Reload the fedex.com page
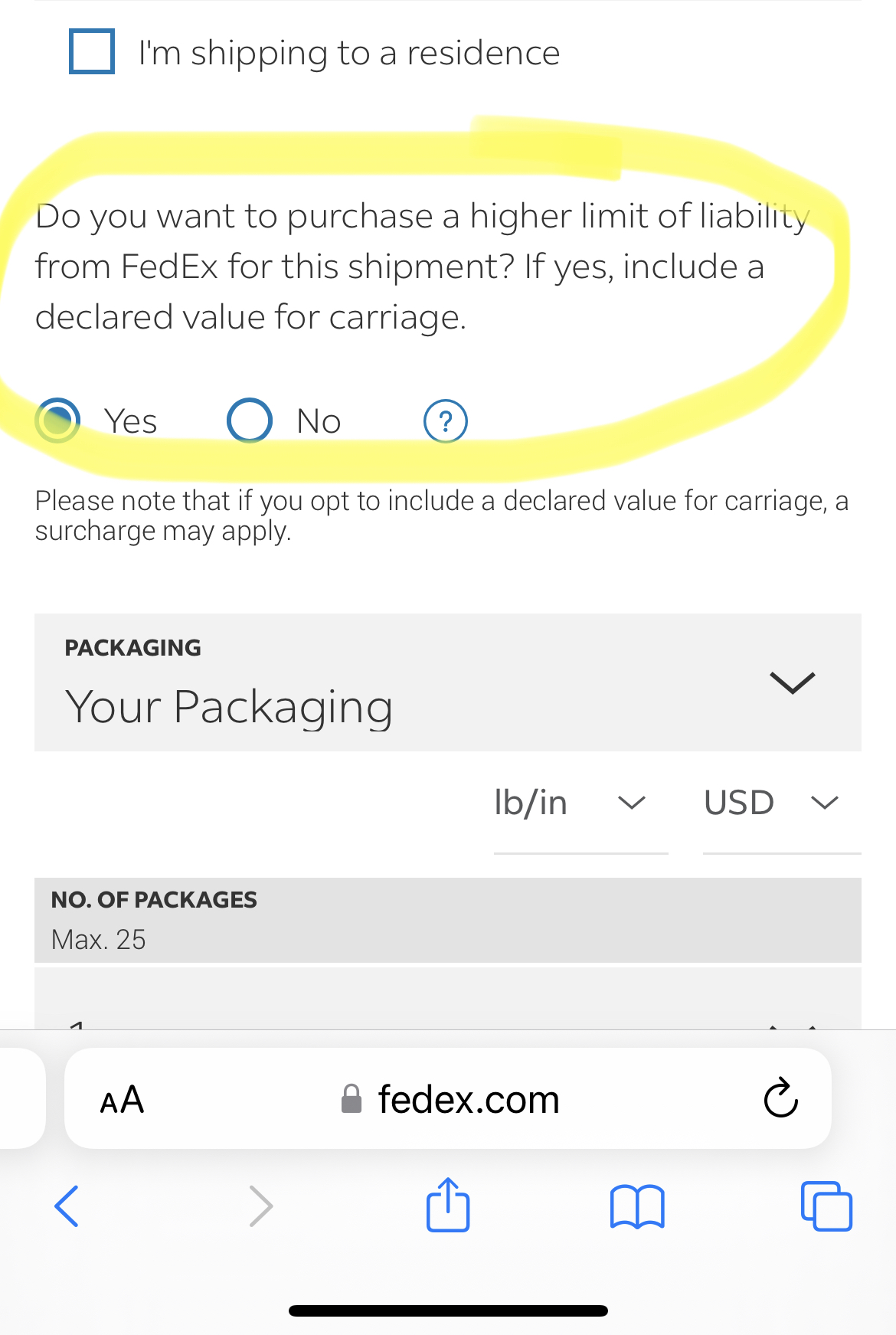This screenshot has height=1335, width=896. pyautogui.click(x=780, y=1099)
